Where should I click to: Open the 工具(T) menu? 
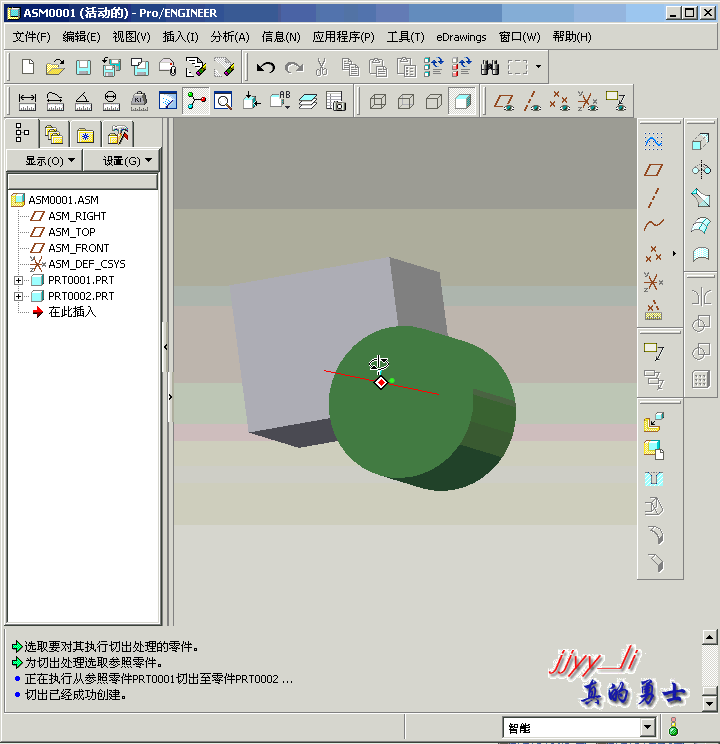click(405, 37)
